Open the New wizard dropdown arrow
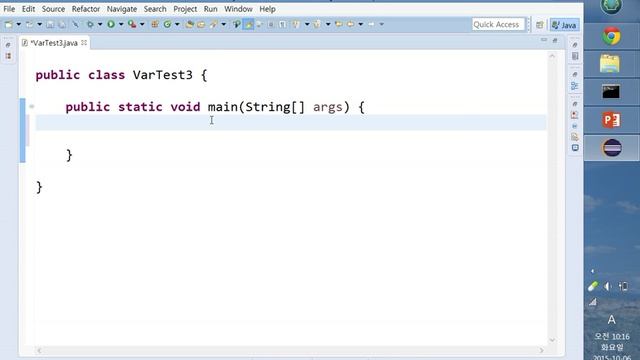This screenshot has width=640, height=360. click(18, 24)
